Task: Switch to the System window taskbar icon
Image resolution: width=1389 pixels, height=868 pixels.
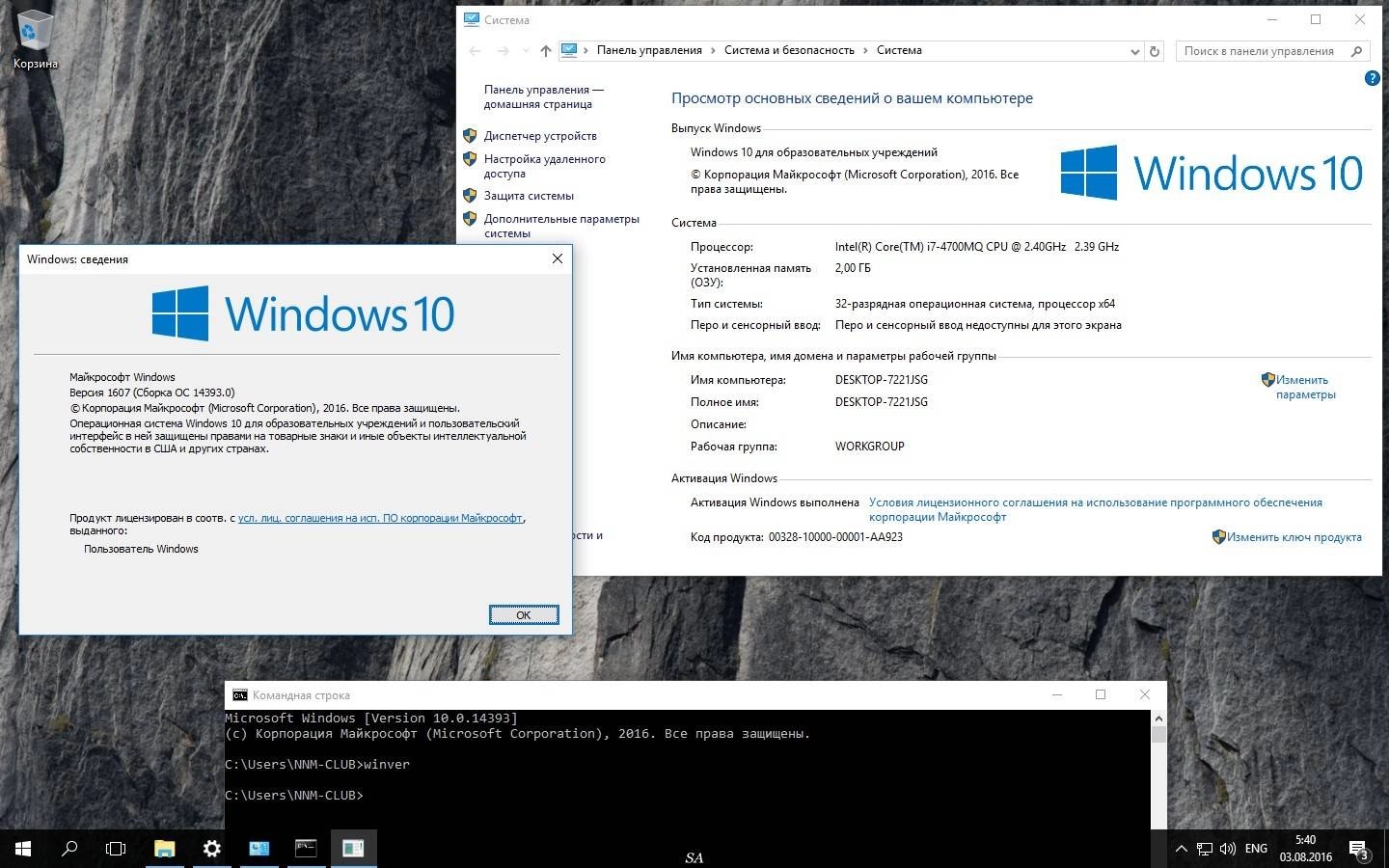Action: [259, 849]
